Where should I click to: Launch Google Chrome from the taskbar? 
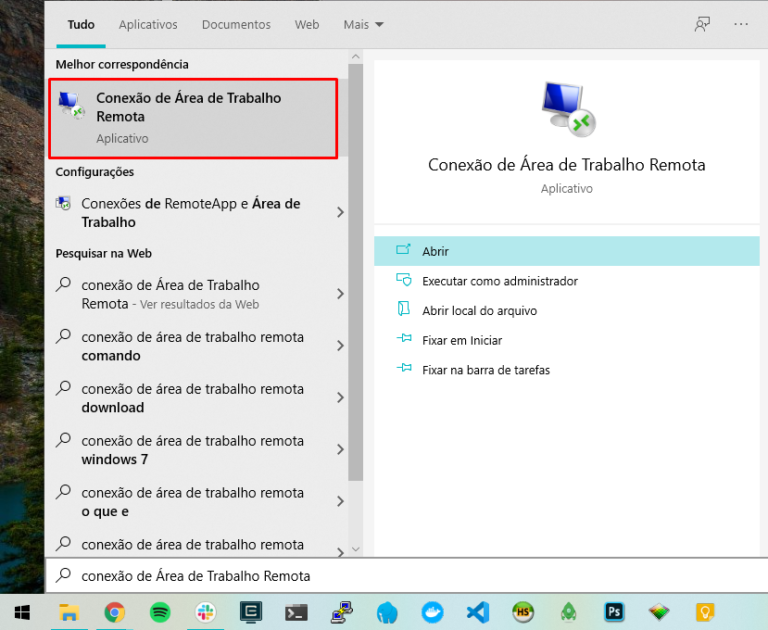point(114,611)
